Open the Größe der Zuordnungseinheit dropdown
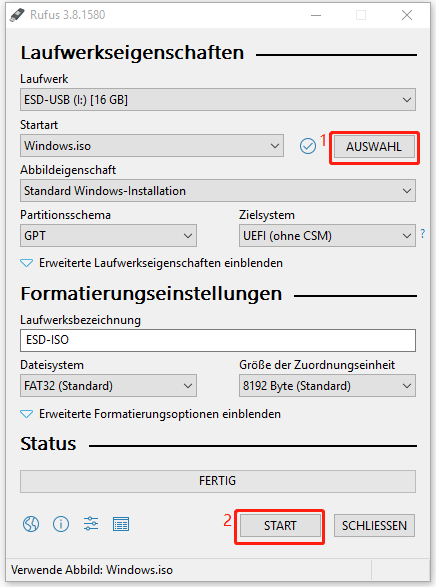This screenshot has width=436, height=587. tap(327, 386)
